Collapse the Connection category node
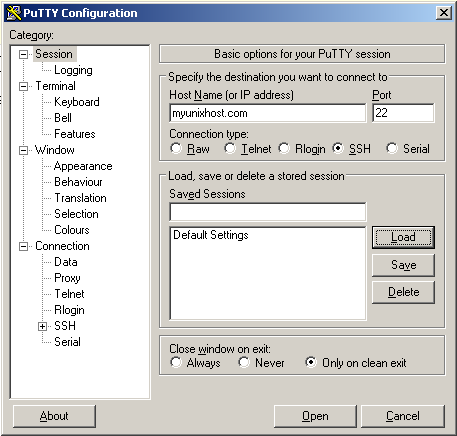The height and width of the screenshot is (436, 457). point(23,246)
